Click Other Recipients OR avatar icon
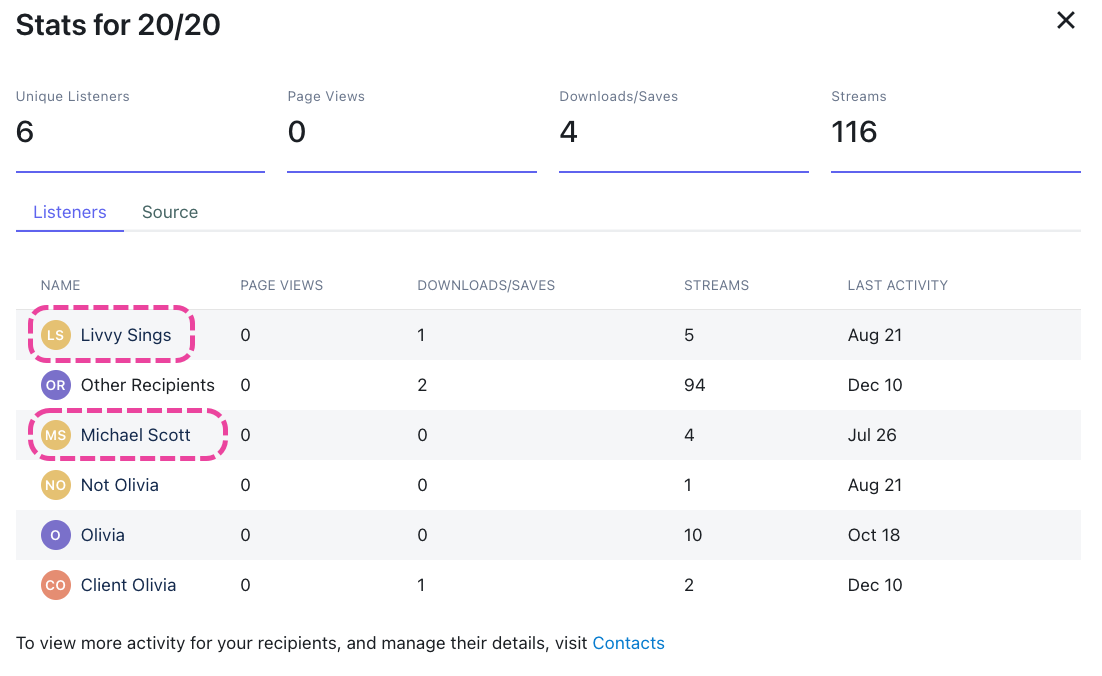Image resolution: width=1102 pixels, height=676 pixels. click(55, 385)
